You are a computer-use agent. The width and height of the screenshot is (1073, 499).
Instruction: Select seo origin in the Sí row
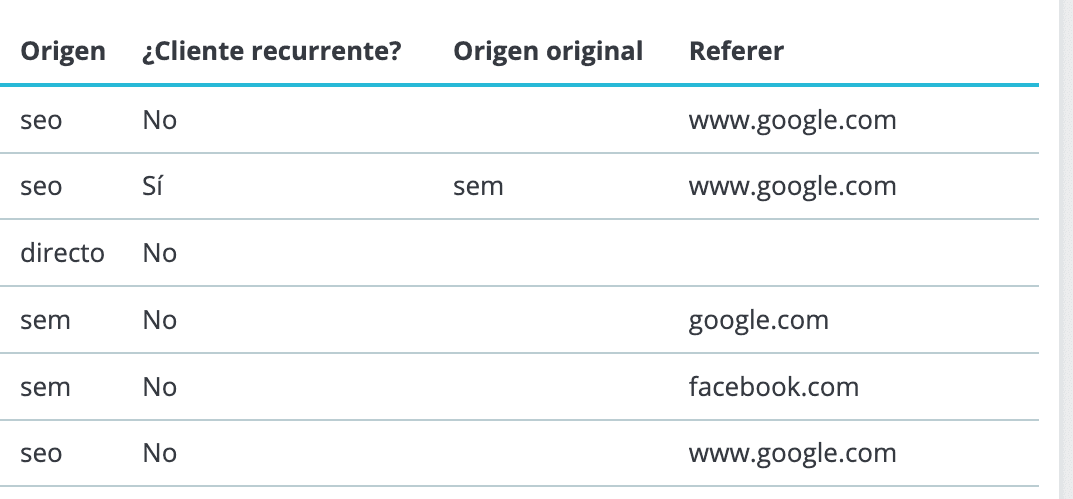click(x=41, y=187)
